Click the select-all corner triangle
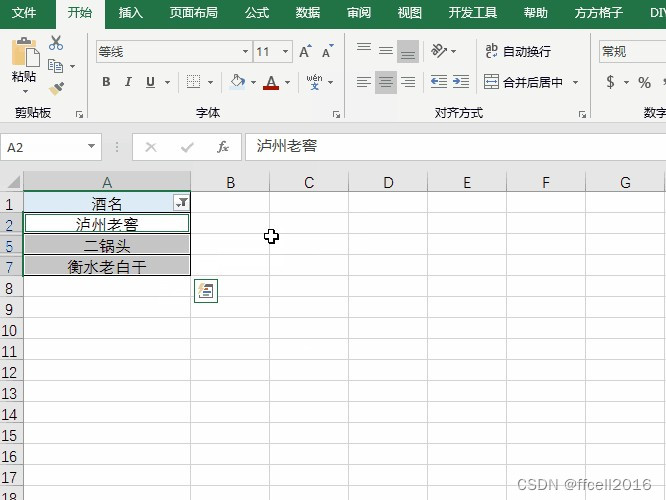 pyautogui.click(x=13, y=182)
